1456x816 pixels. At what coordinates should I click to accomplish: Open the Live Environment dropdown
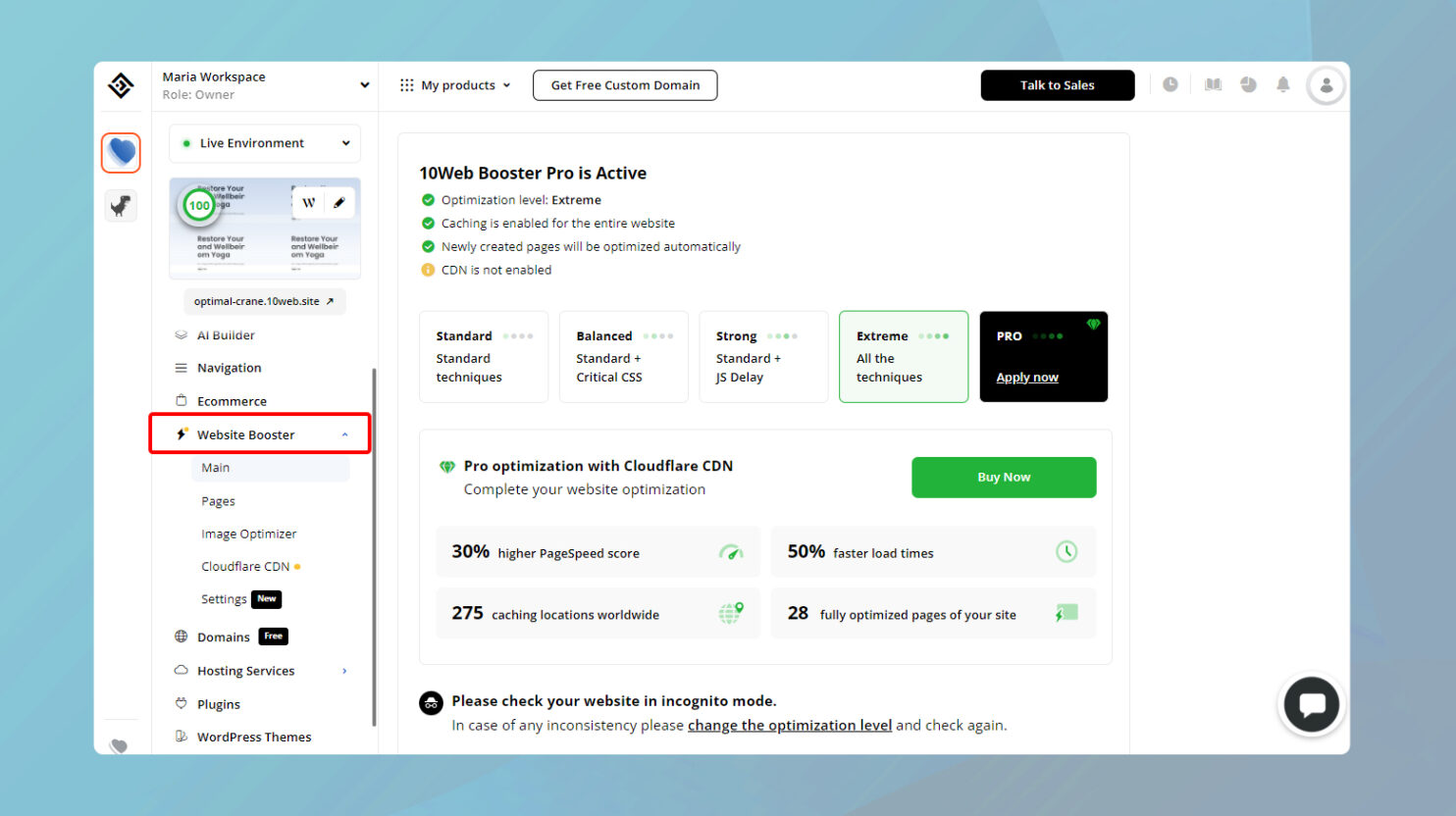click(x=264, y=143)
